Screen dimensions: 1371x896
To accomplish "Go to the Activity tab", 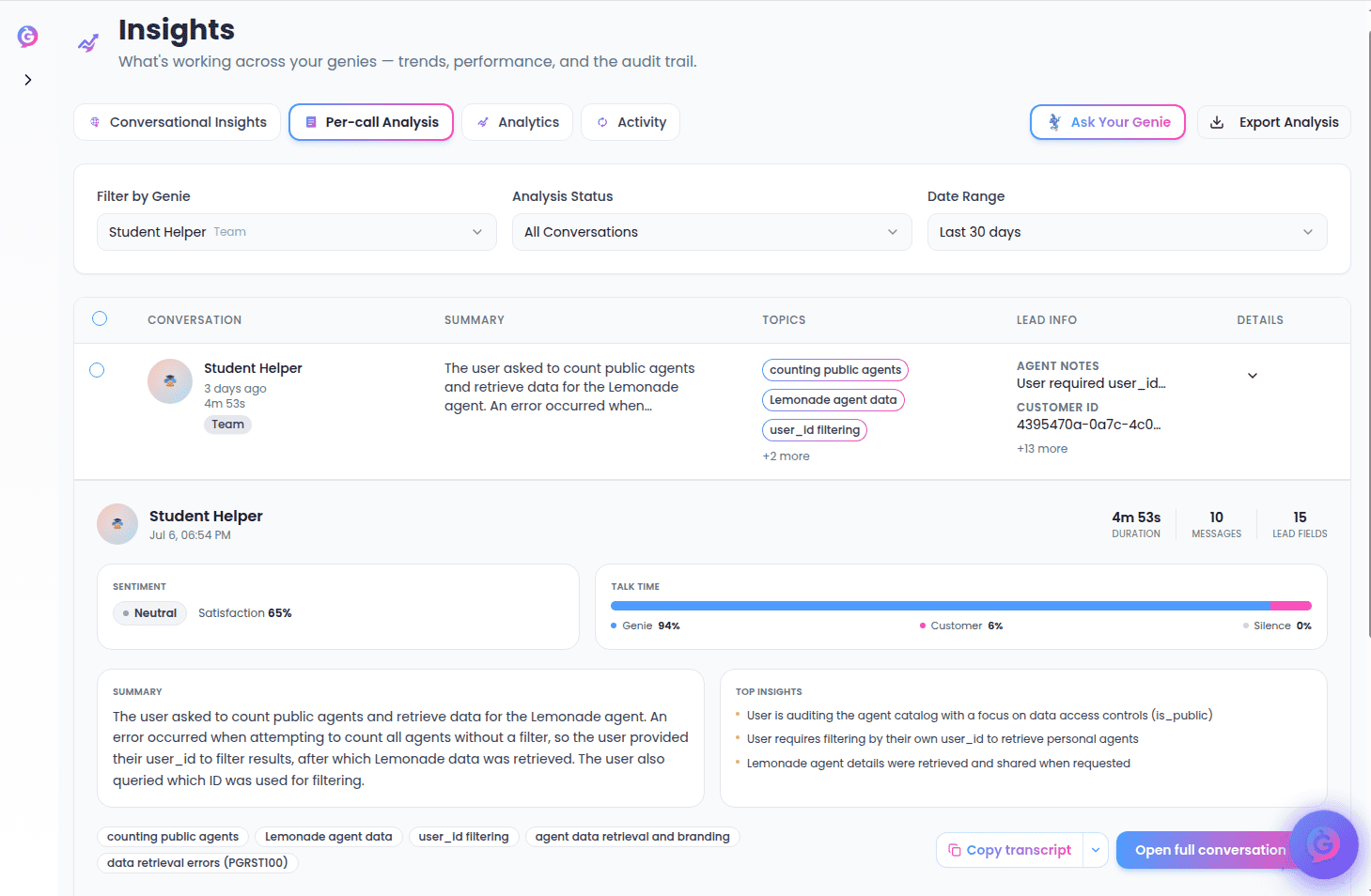I will pos(631,122).
